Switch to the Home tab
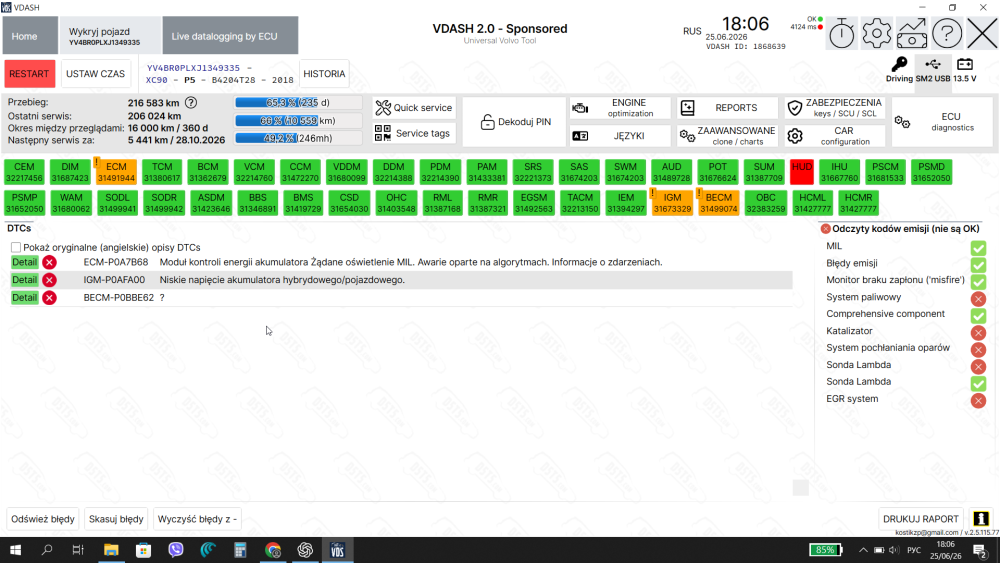Screen dimensions: 1000x563 tap(30, 36)
